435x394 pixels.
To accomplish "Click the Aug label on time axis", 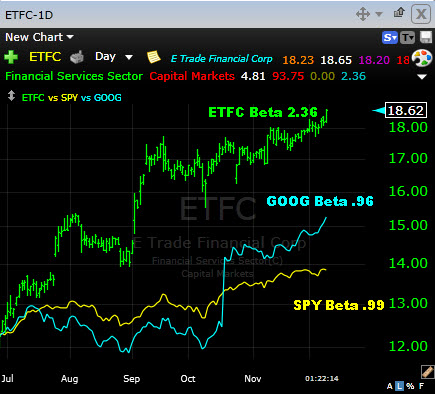I will tap(69, 379).
